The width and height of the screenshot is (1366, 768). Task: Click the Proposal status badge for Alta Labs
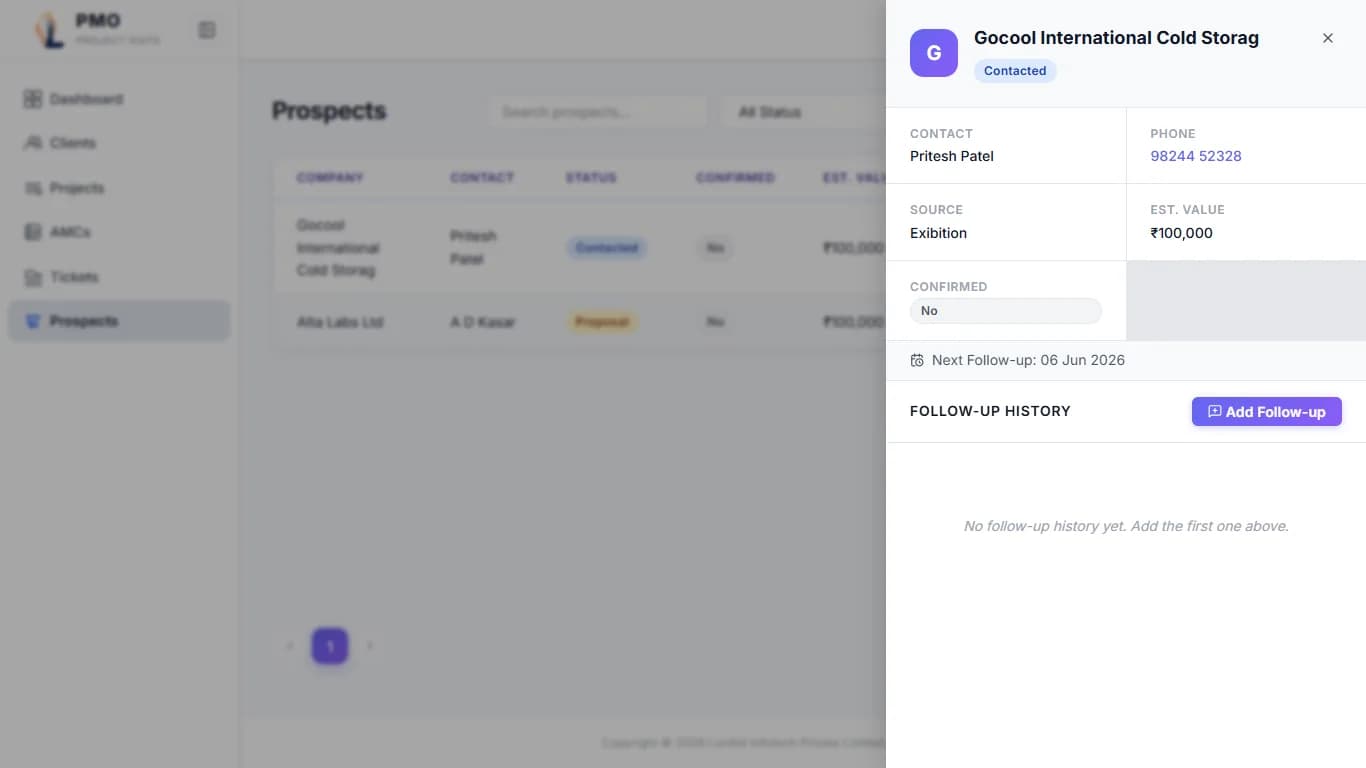pyautogui.click(x=601, y=322)
